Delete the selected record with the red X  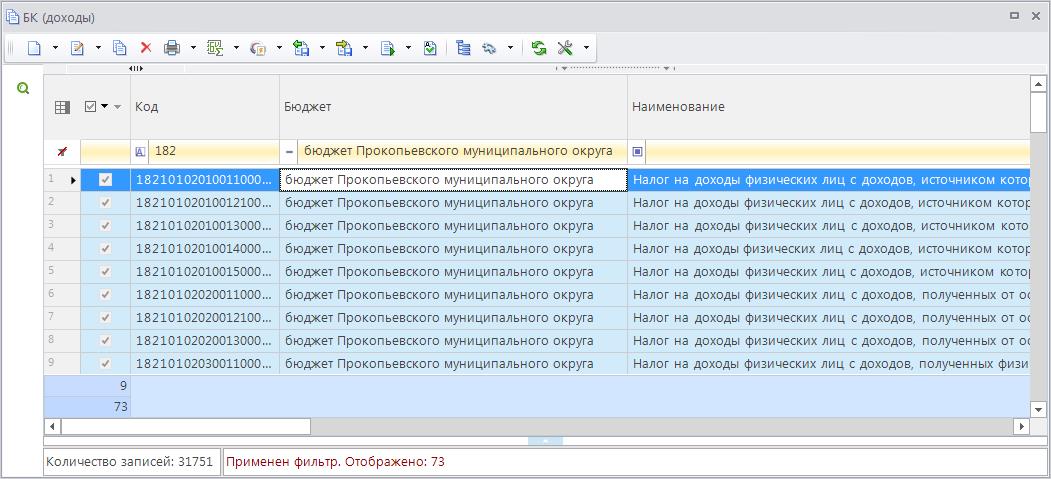145,48
